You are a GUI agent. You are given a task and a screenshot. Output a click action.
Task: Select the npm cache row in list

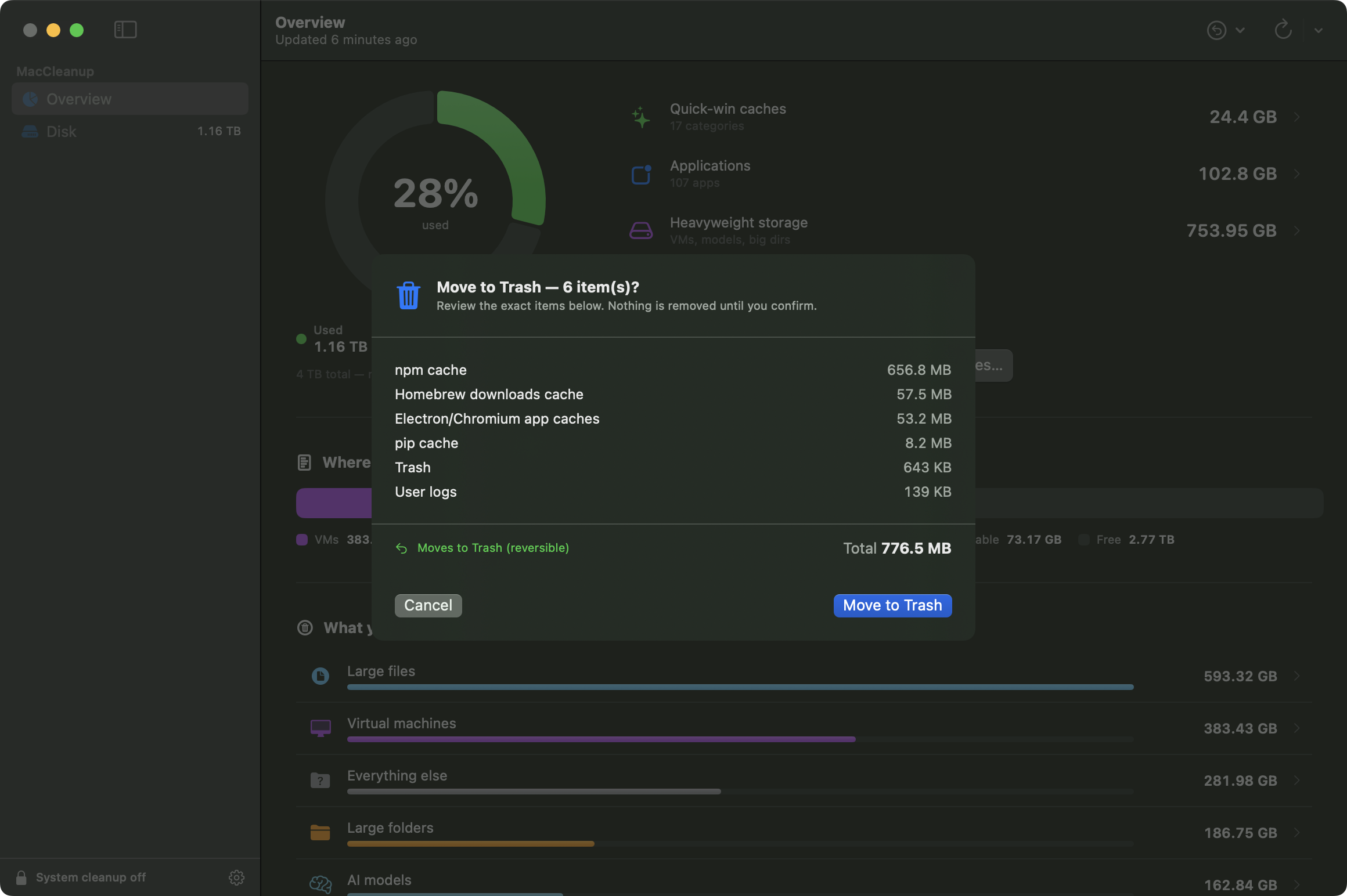pyautogui.click(x=673, y=370)
